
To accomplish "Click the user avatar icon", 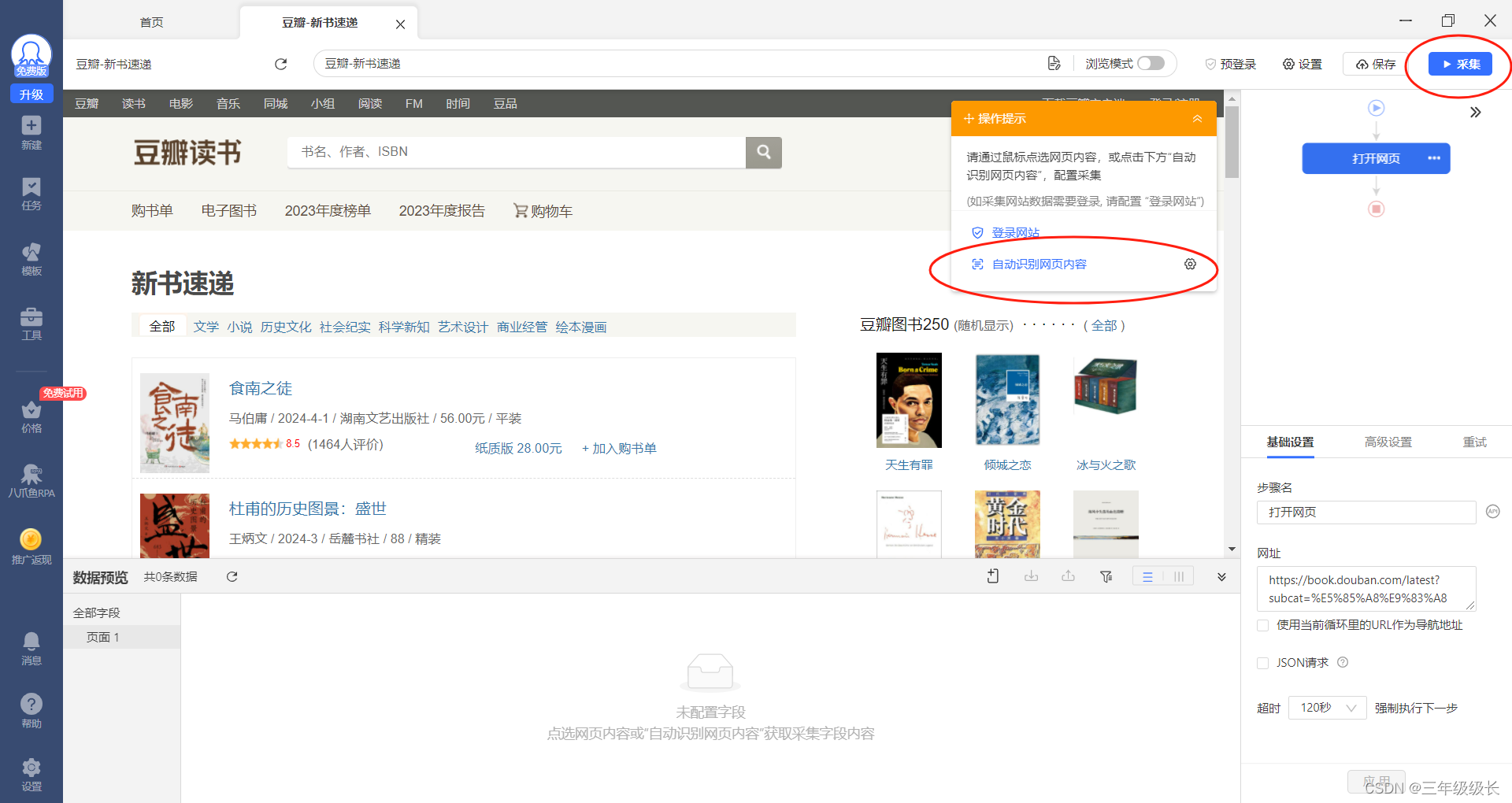I will [31, 55].
